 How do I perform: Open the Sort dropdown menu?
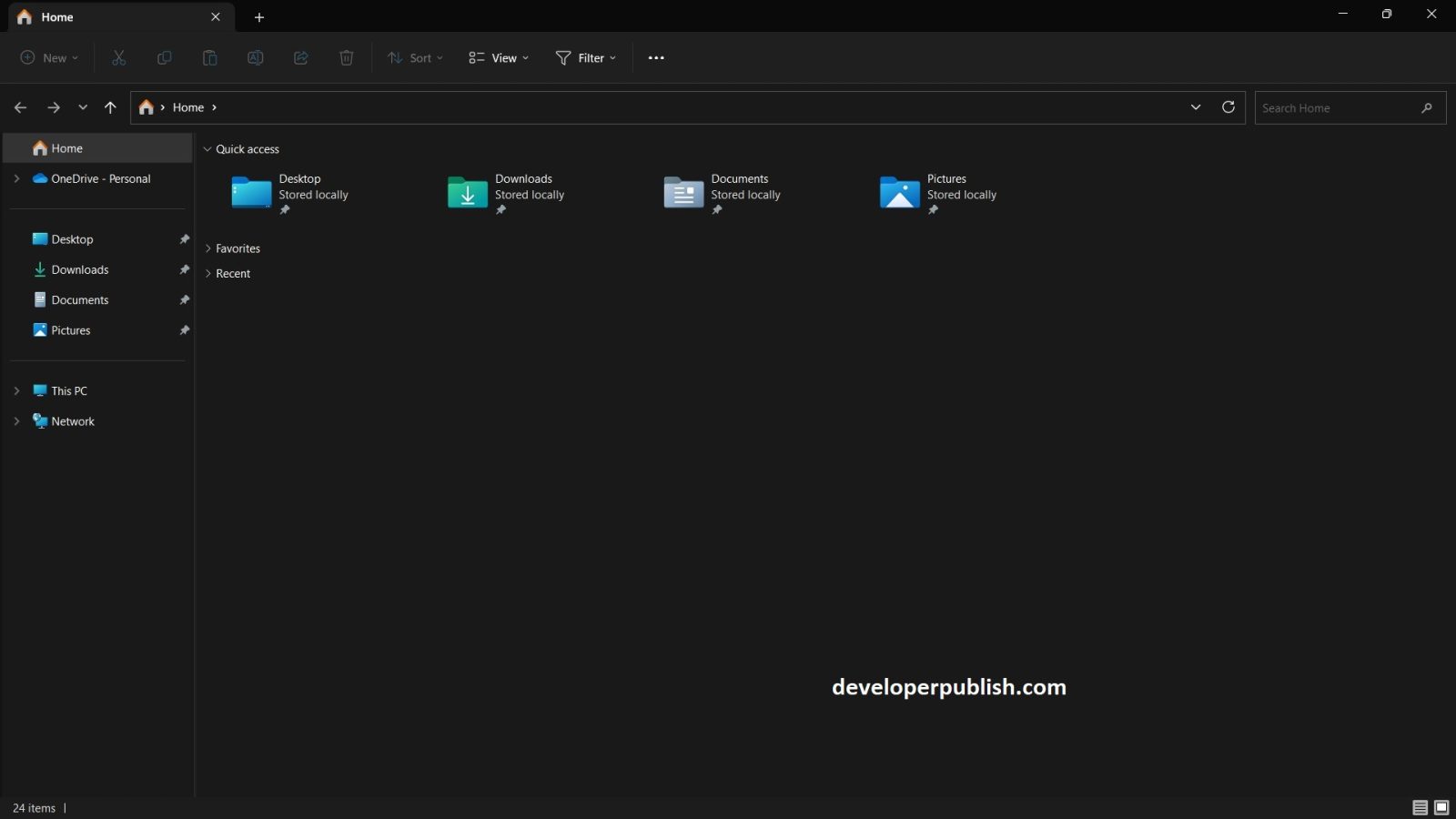414,57
